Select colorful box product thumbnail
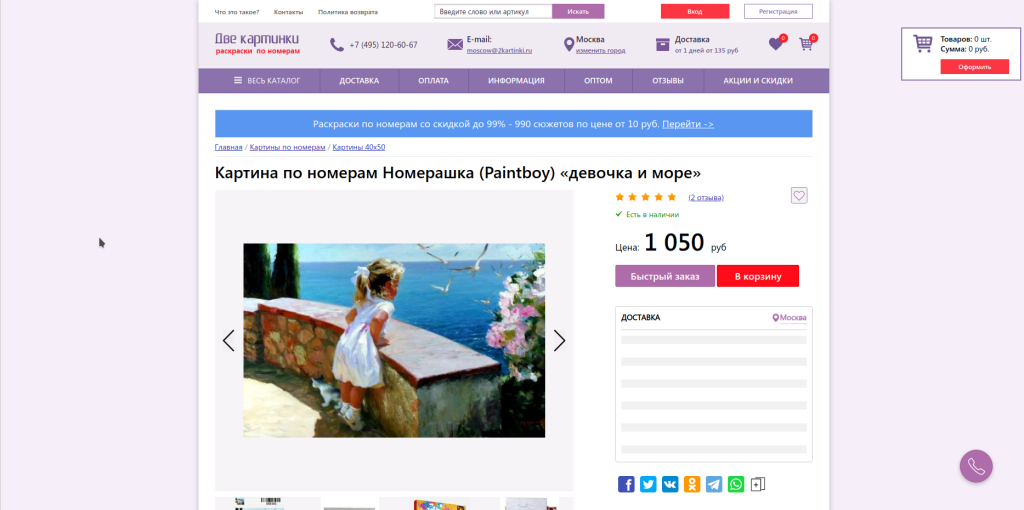 click(440, 503)
